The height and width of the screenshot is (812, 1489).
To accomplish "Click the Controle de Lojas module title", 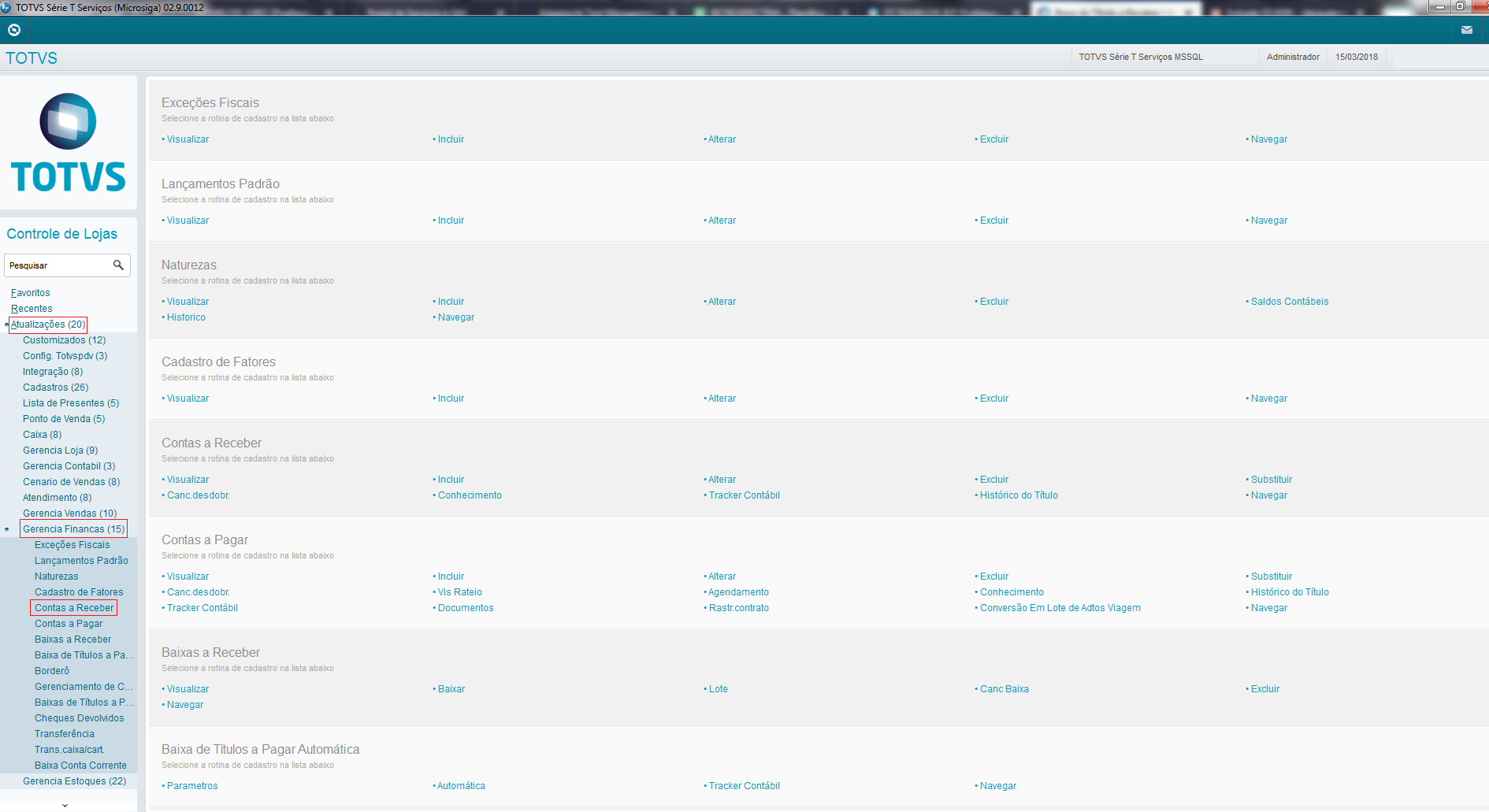I will pyautogui.click(x=61, y=234).
